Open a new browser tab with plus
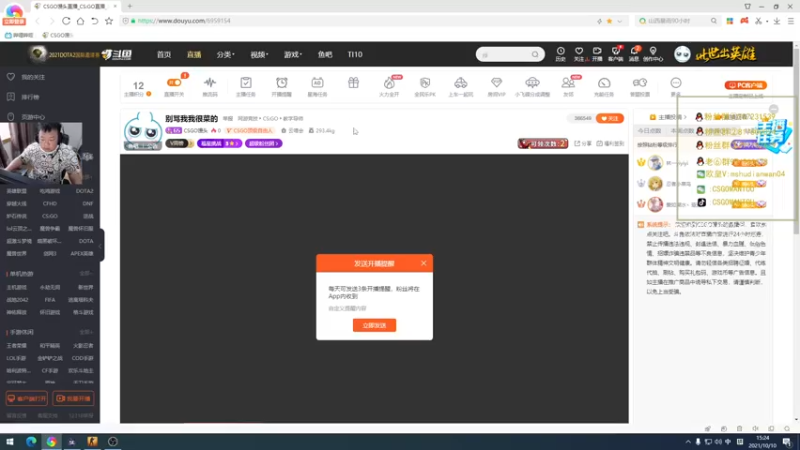Screen dimensions: 800x450 (x=130, y=6)
